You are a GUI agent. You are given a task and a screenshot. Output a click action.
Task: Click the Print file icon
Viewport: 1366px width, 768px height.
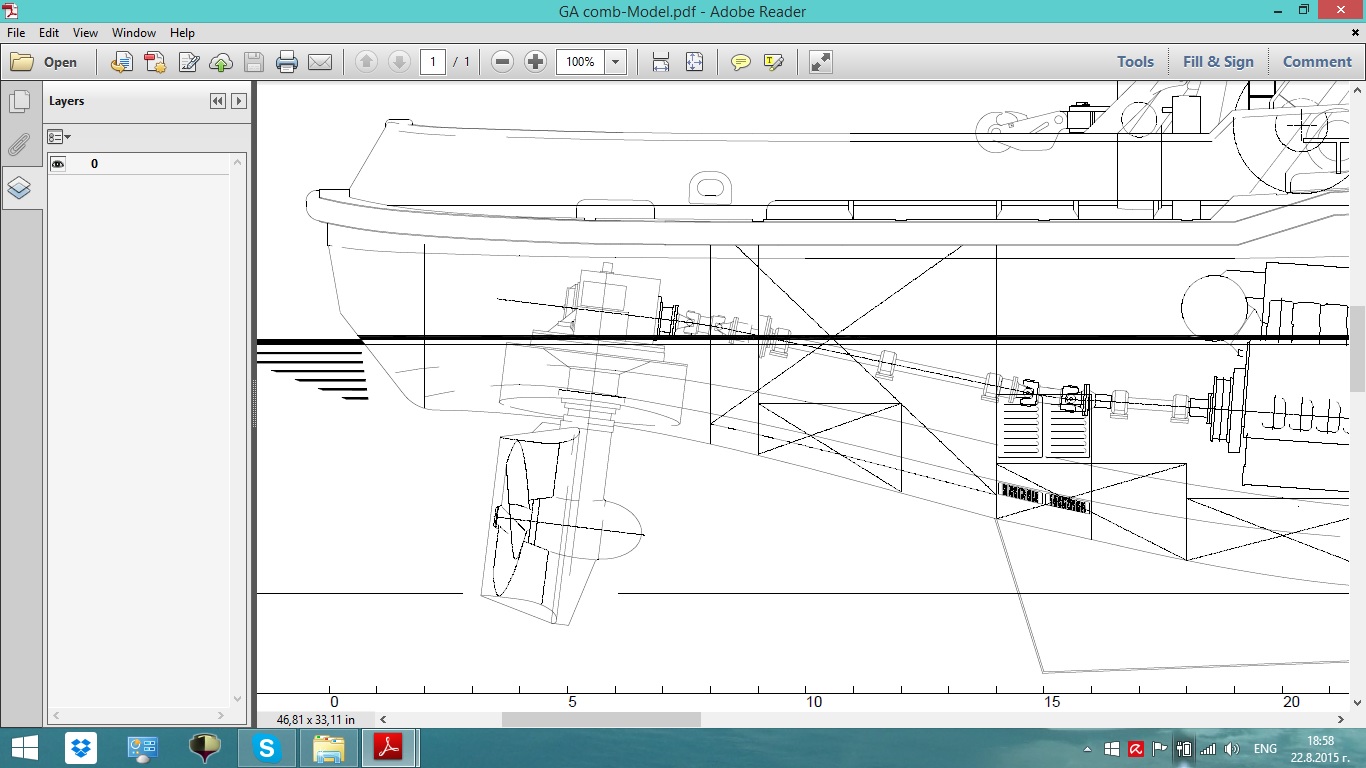[x=287, y=62]
